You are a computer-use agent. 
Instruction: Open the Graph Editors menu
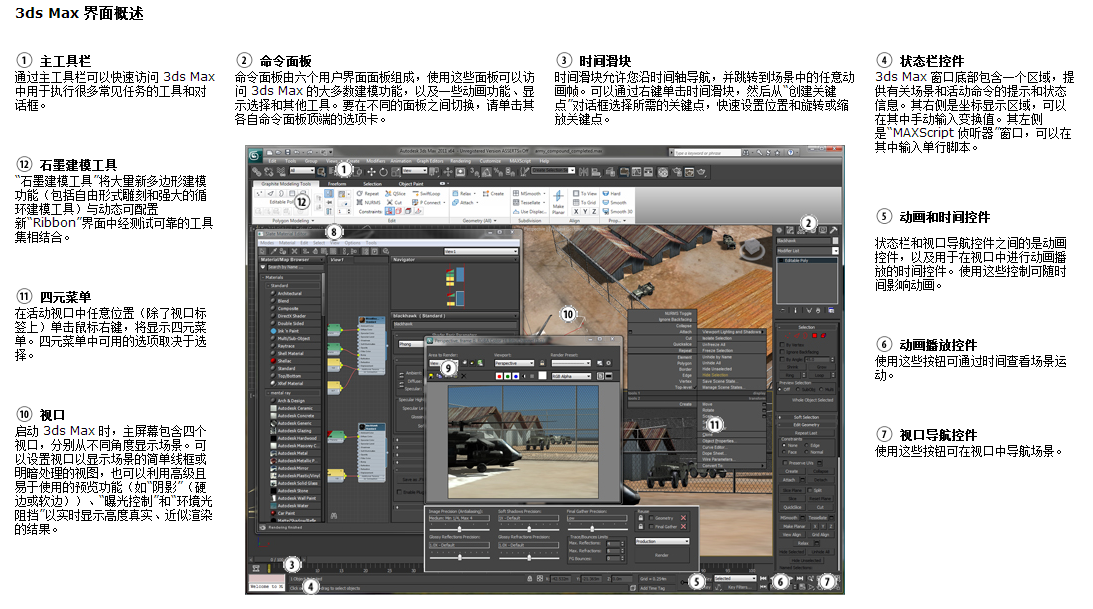(430, 161)
